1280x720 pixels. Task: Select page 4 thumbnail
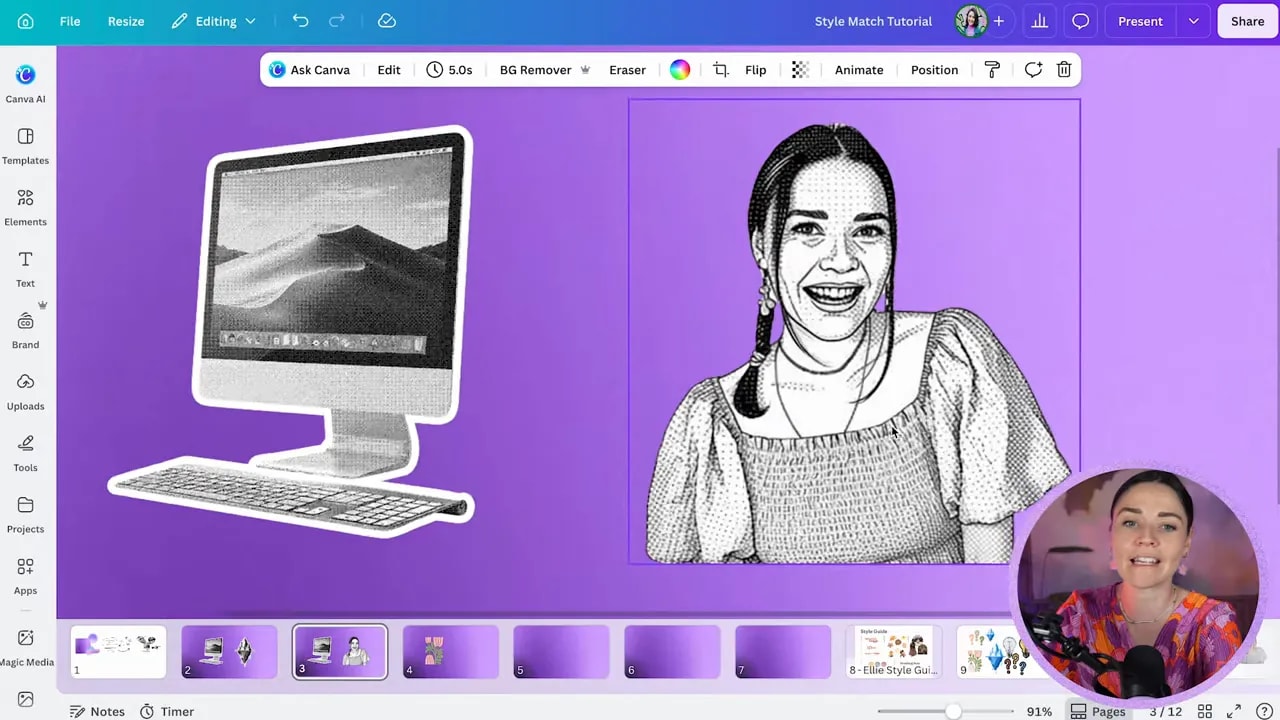pos(451,652)
